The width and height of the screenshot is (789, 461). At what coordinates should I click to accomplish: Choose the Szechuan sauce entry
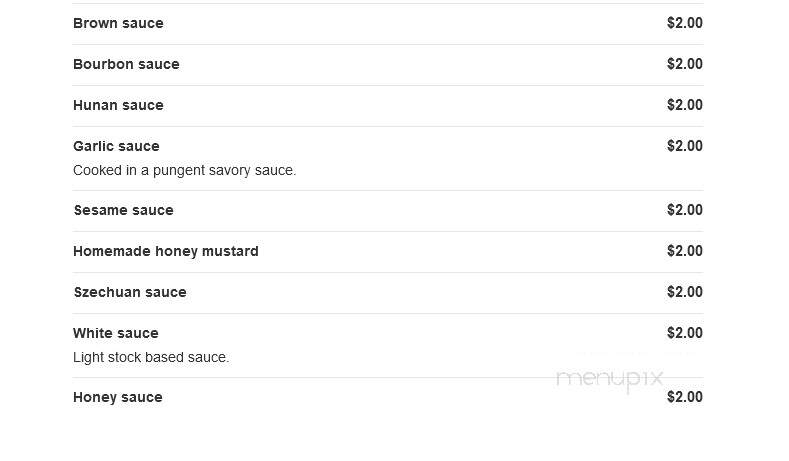pyautogui.click(x=130, y=292)
